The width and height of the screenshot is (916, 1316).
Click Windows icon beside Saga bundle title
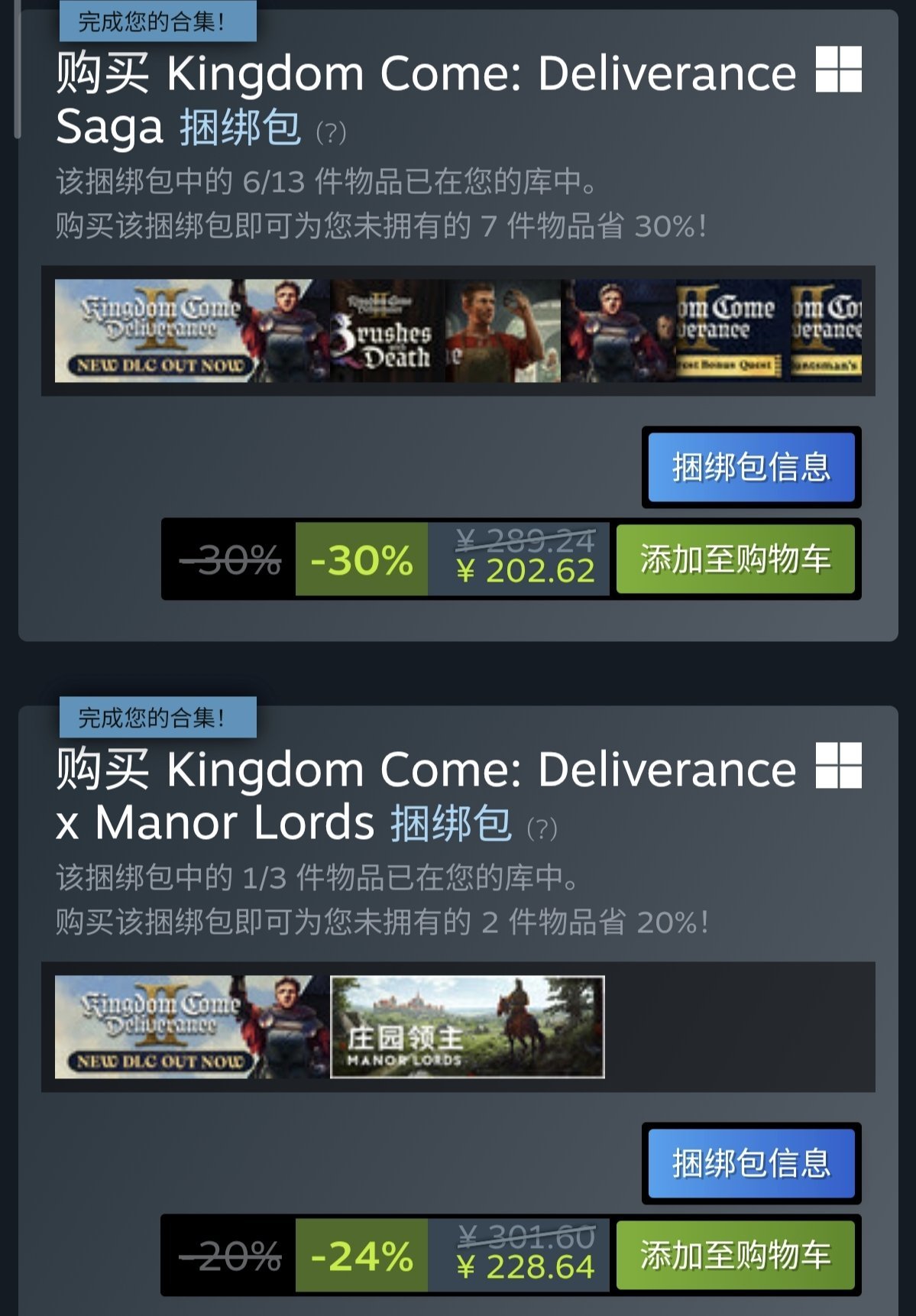pos(838,69)
